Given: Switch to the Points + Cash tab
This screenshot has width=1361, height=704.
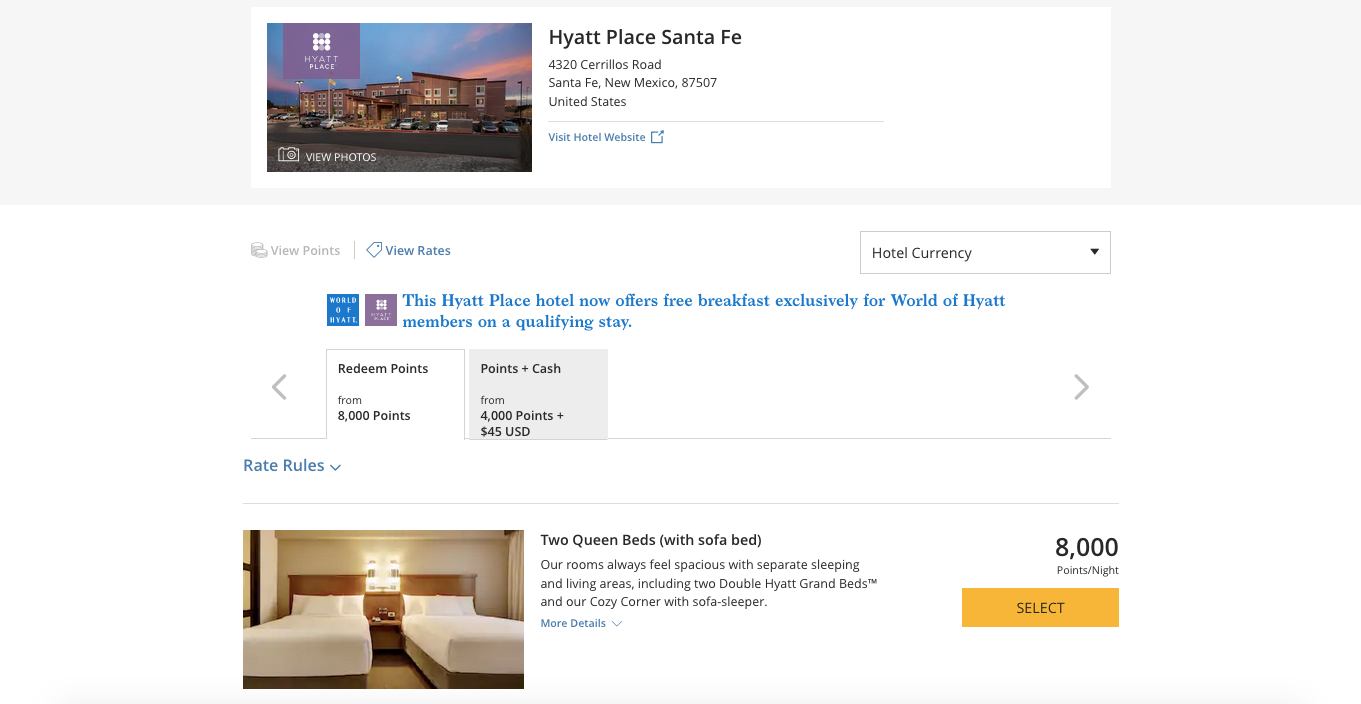Looking at the screenshot, I should [x=538, y=395].
